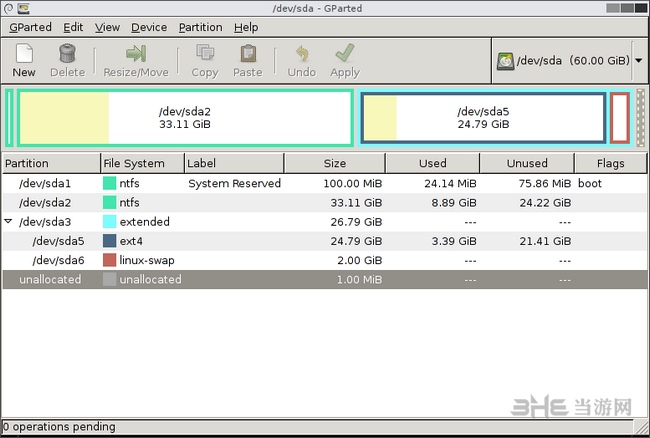Open the View menu

(107, 27)
